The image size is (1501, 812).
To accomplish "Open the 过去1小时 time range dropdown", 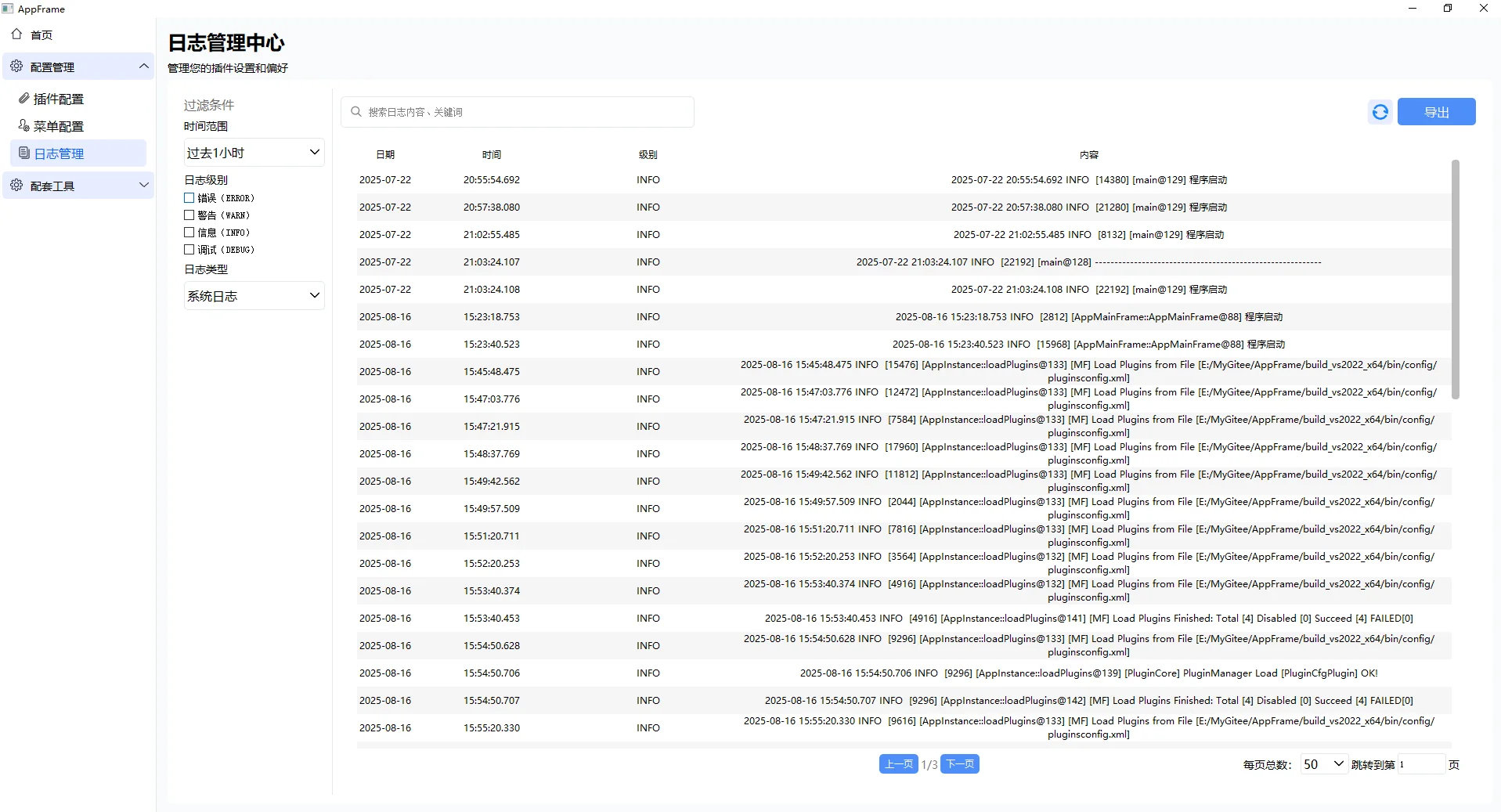I will pyautogui.click(x=254, y=153).
